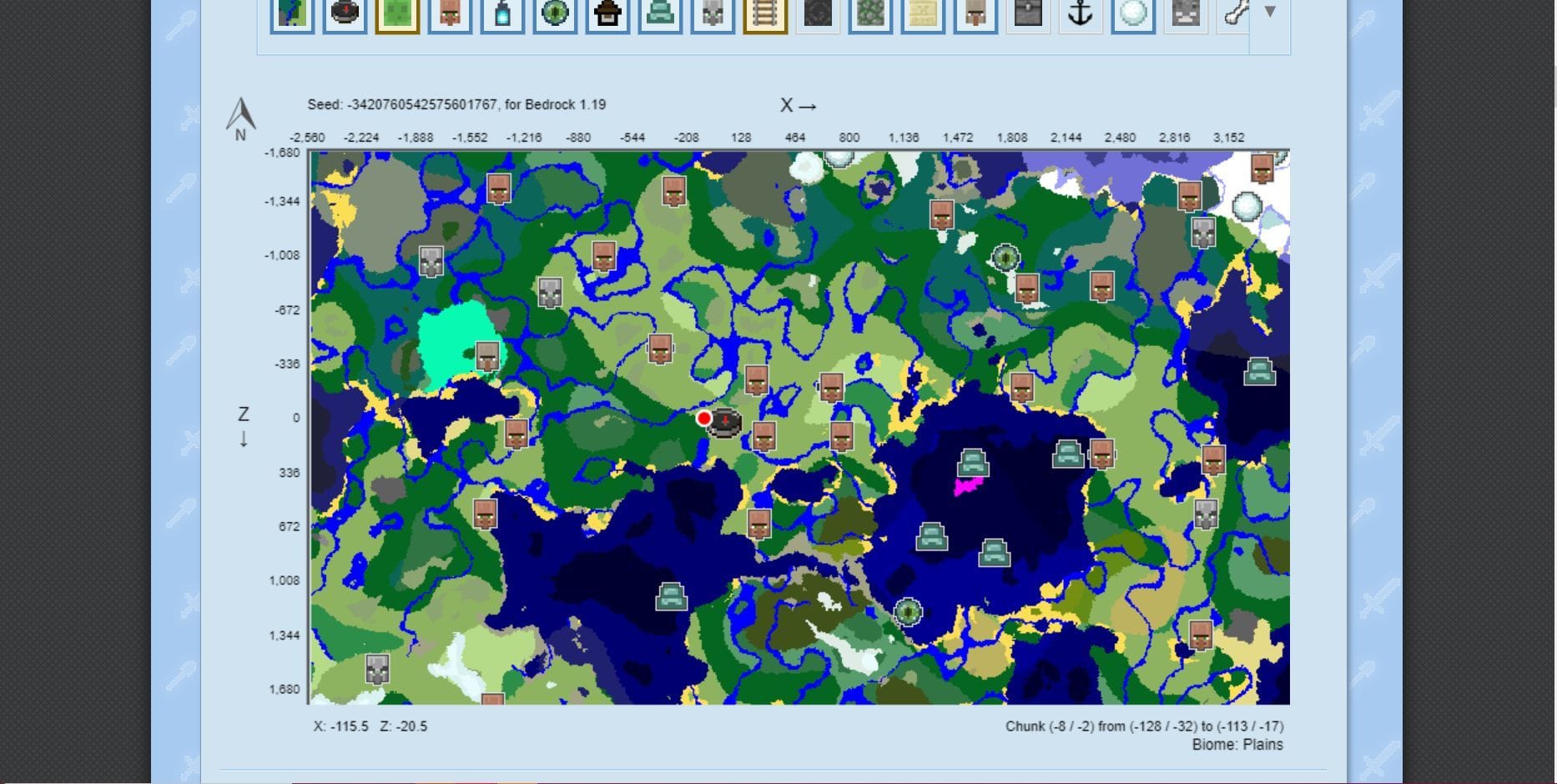1557x784 pixels.
Task: Select the Desert Temple sandstone icon
Action: tap(923, 14)
